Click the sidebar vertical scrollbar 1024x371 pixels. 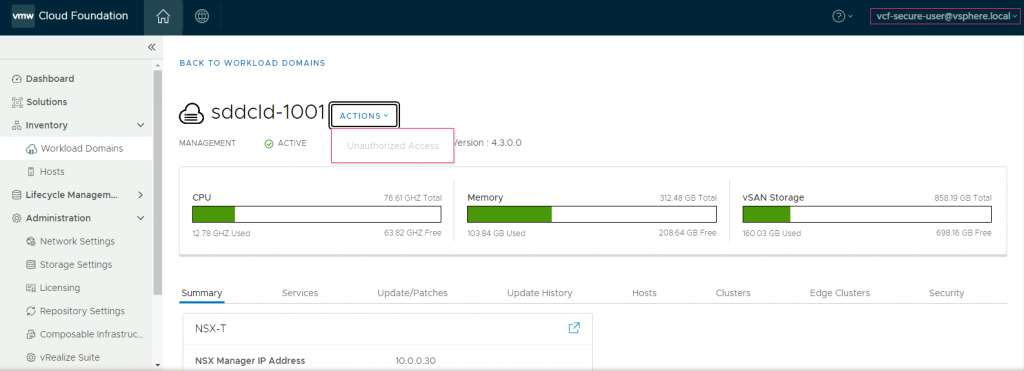coord(157,183)
